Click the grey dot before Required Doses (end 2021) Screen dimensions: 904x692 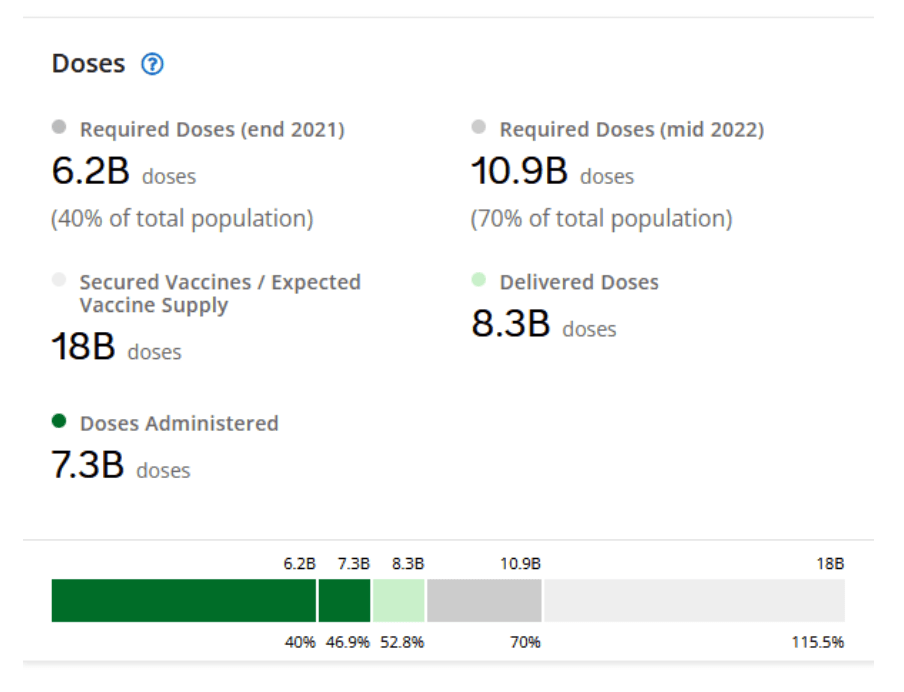[59, 128]
